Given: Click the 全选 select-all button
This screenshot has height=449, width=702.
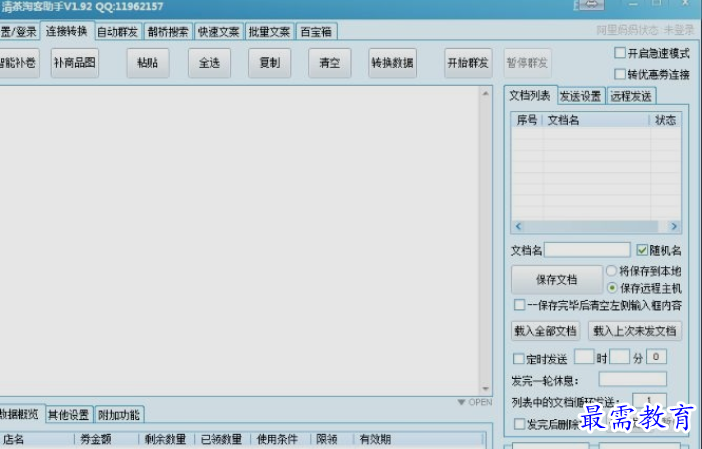Looking at the screenshot, I should 209,63.
